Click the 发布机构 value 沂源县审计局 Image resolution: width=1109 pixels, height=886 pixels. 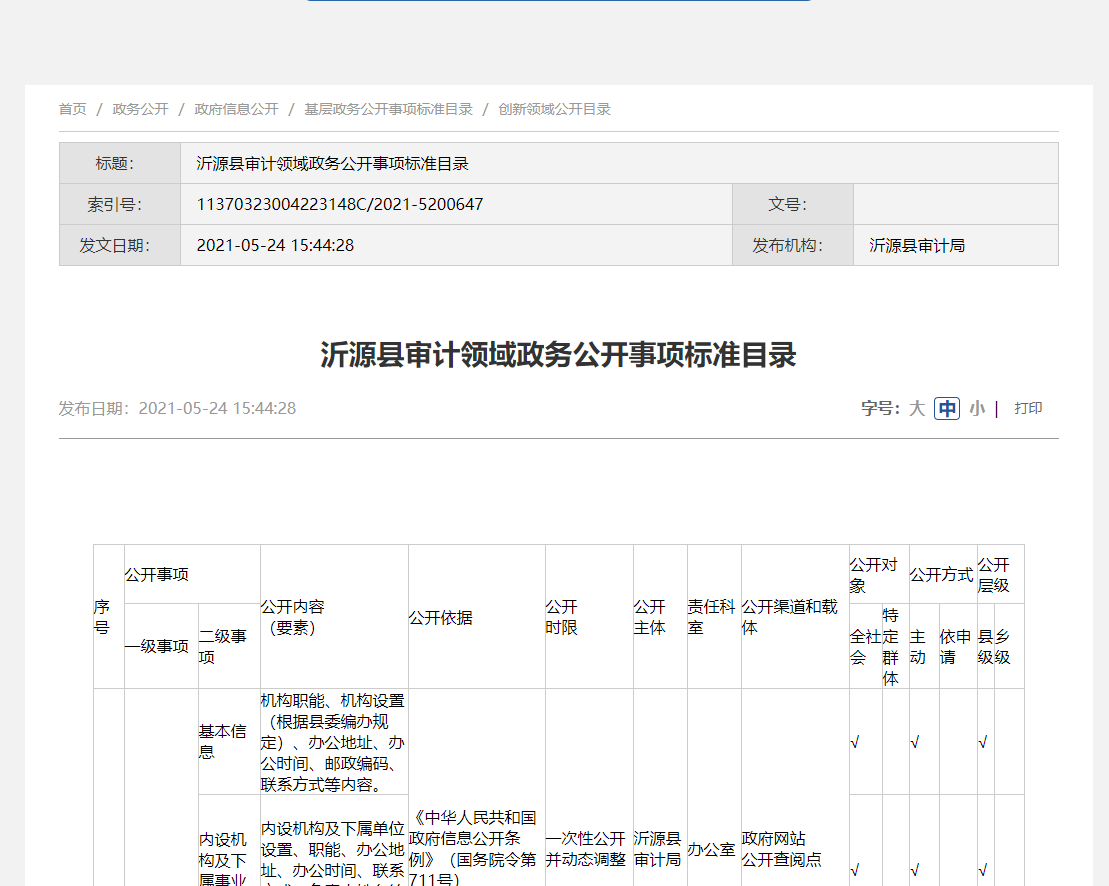917,245
